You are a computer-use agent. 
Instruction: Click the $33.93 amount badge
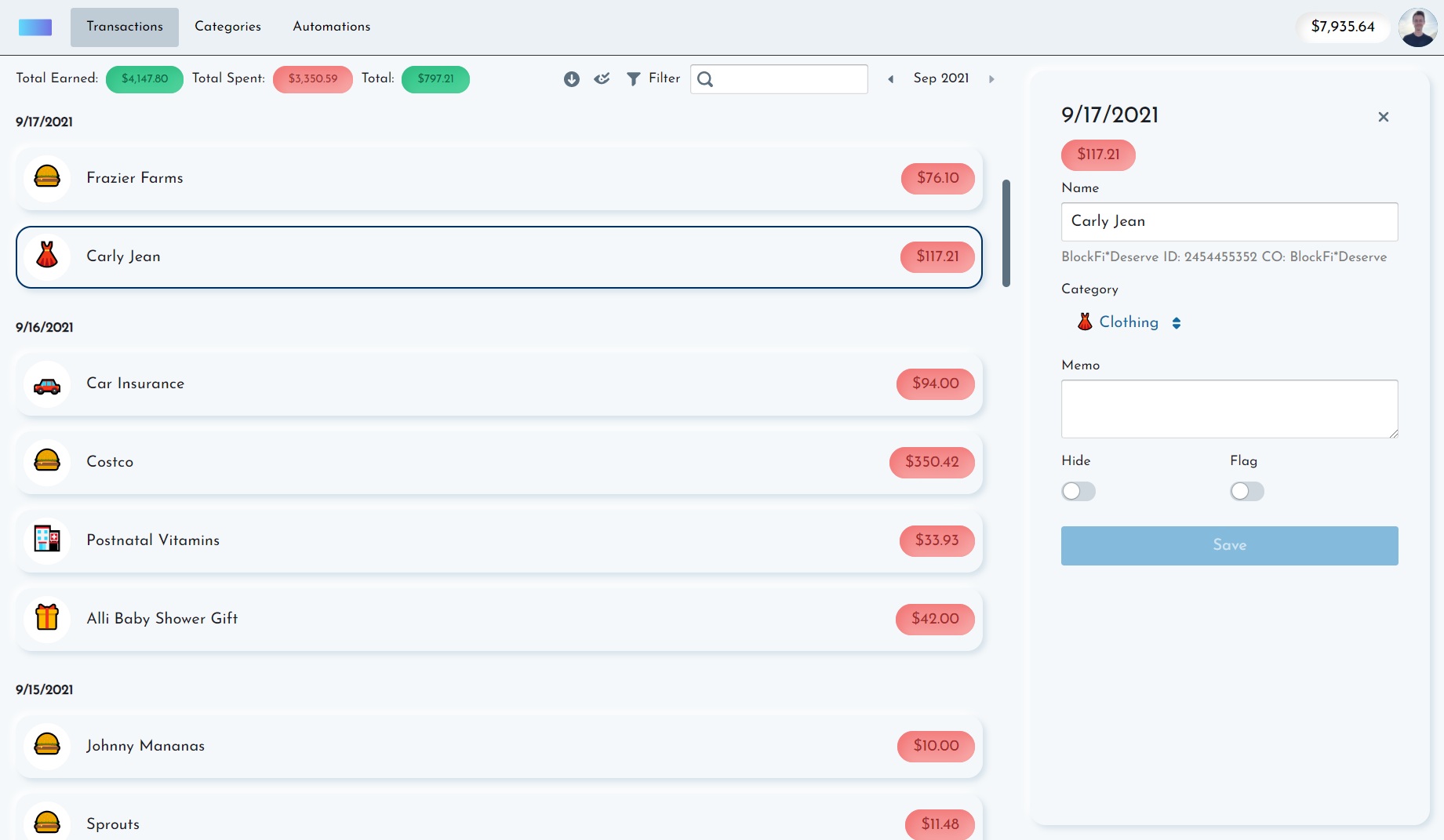click(x=937, y=541)
